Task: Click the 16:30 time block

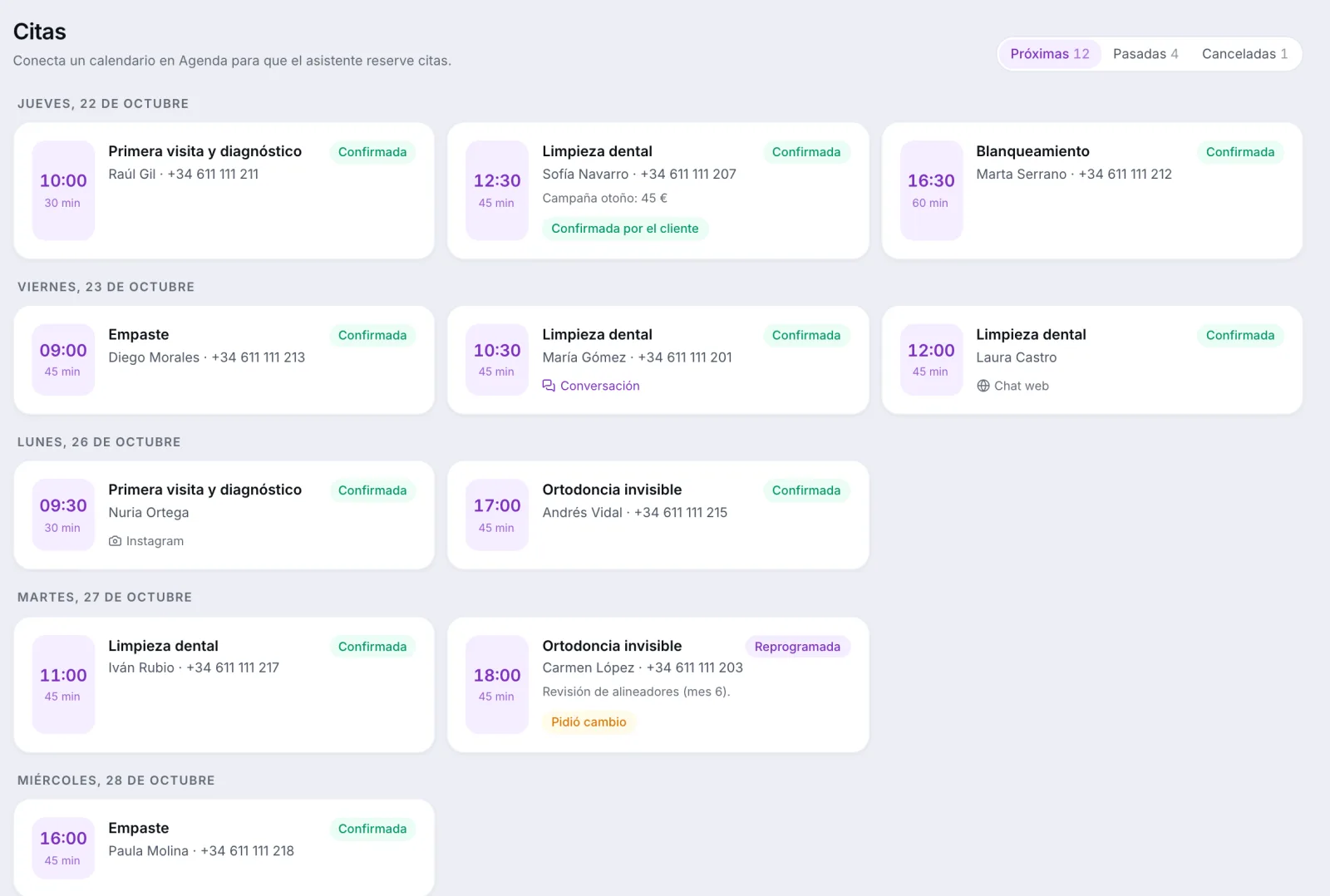Action: coord(931,190)
